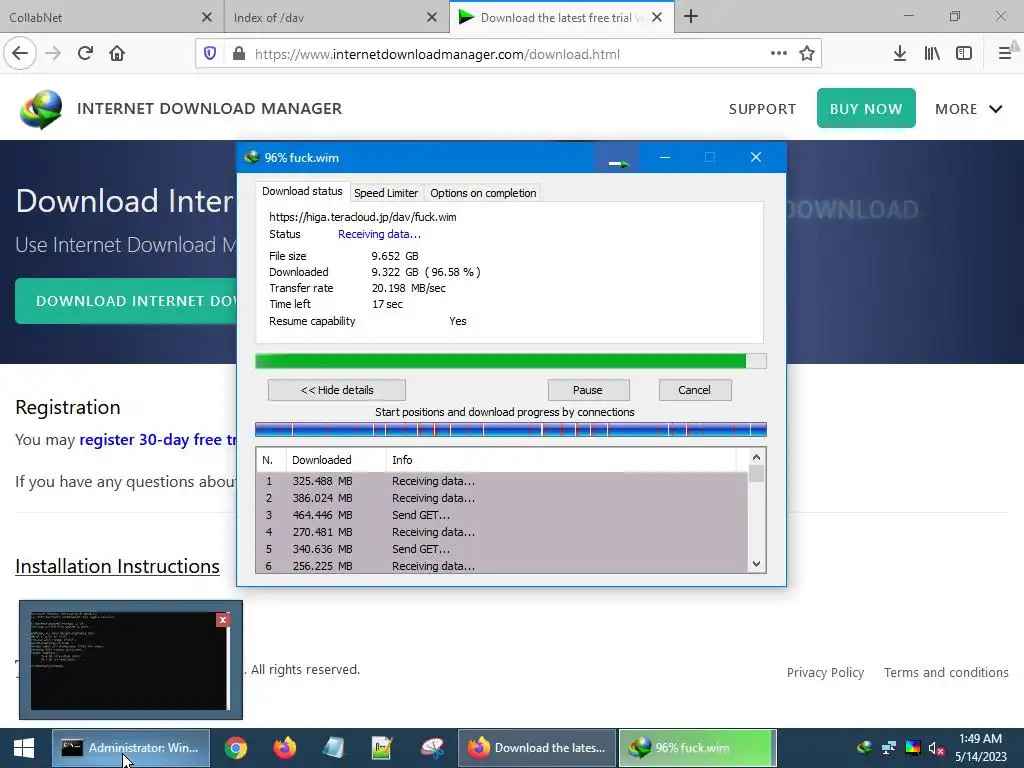Open Firefox pinned taskbar icon
This screenshot has width=1024, height=768.
point(285,748)
